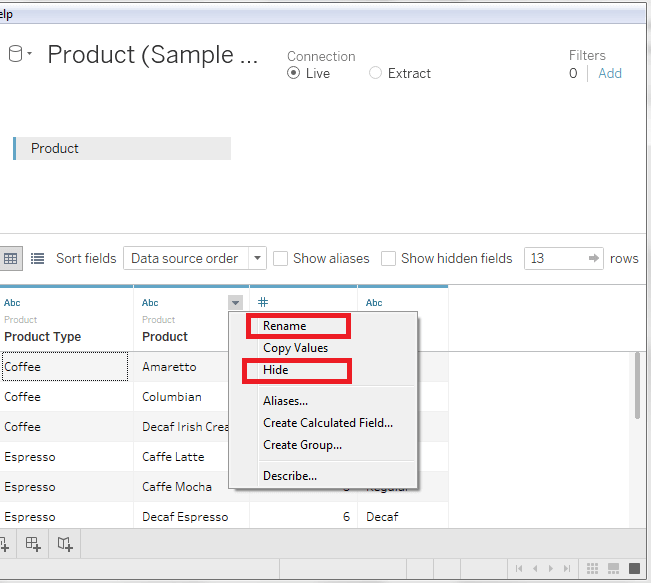Image resolution: width=651 pixels, height=583 pixels.
Task: Show sheet sorter grid icon
Action: pyautogui.click(x=592, y=568)
